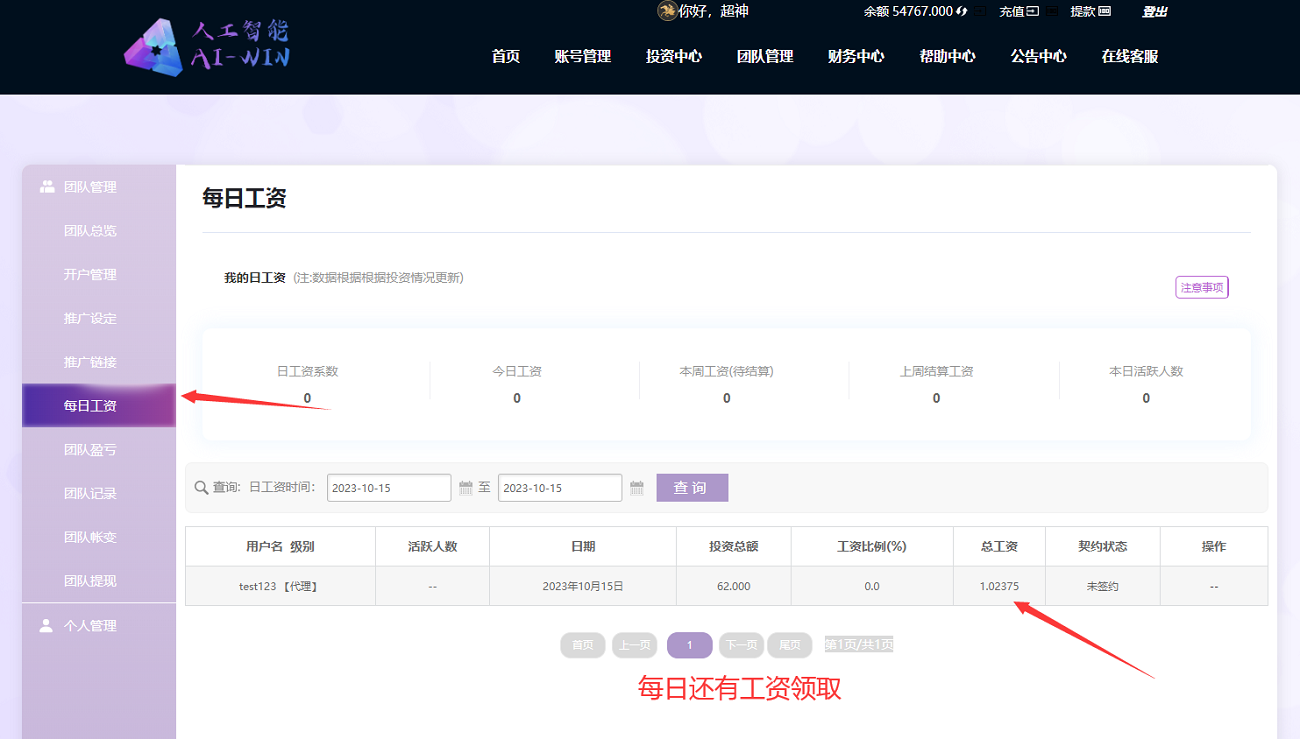Click the 登出 logout link

[1155, 12]
